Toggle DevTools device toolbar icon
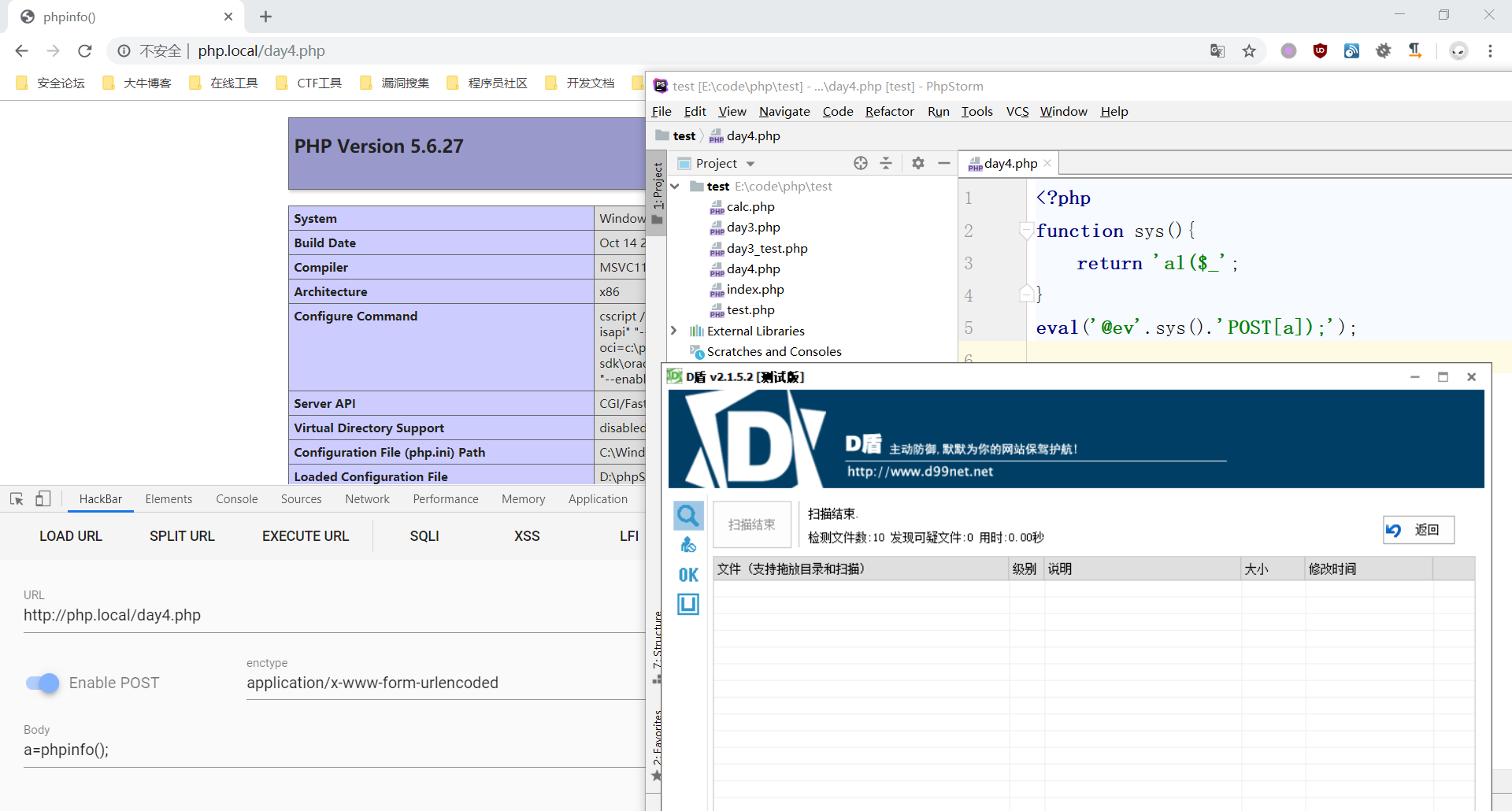 pyautogui.click(x=43, y=499)
